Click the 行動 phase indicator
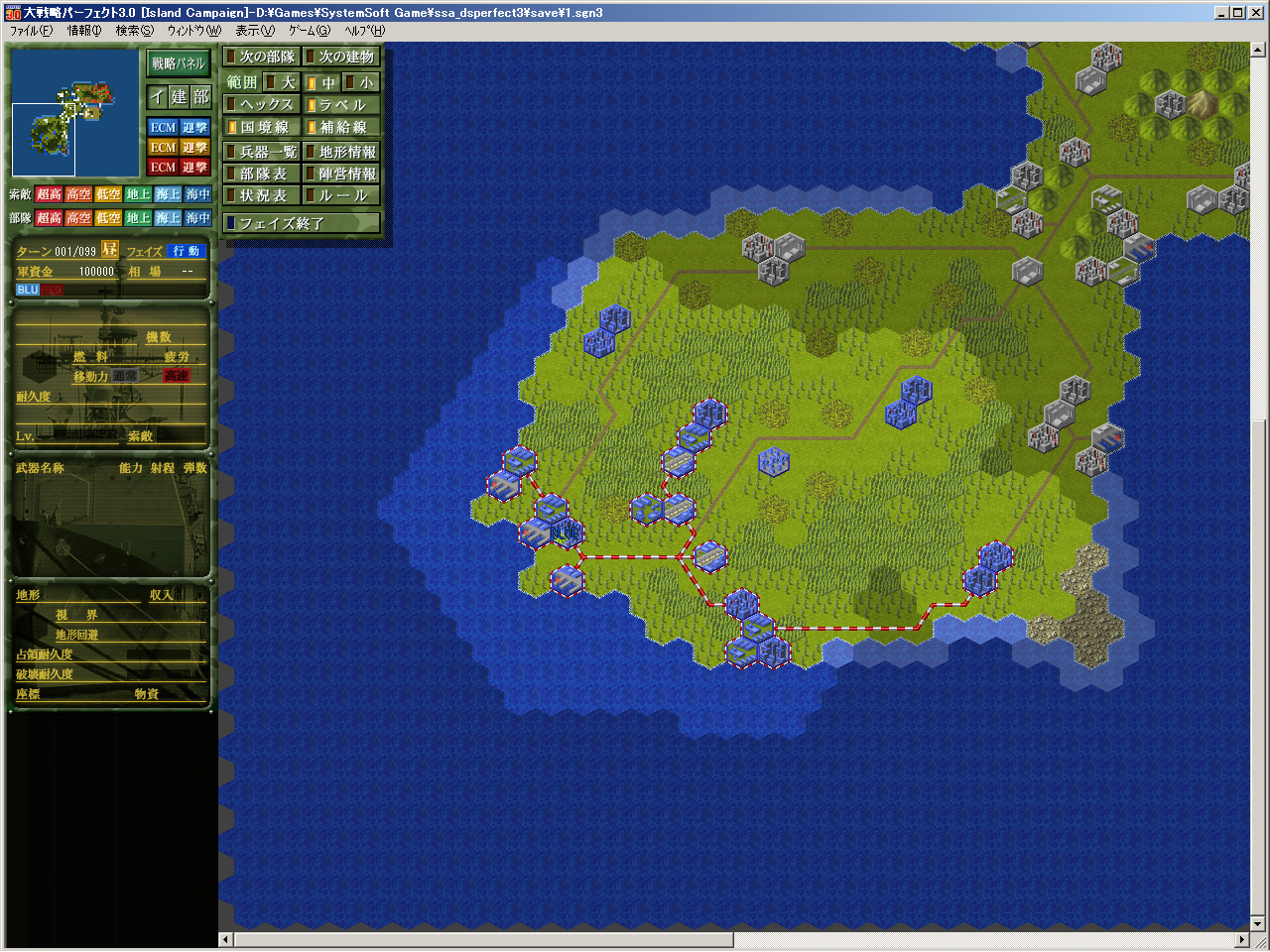 [187, 251]
